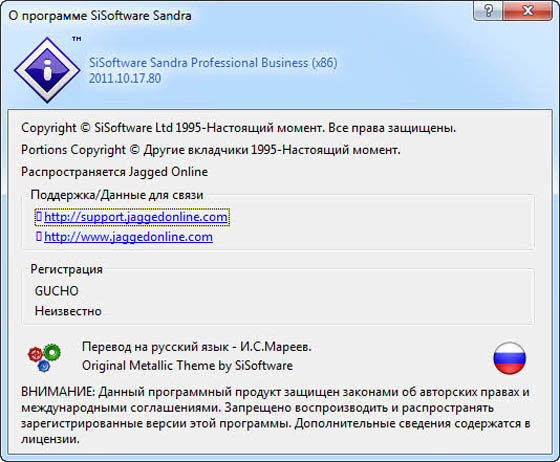The height and width of the screenshot is (462, 560).
Task: Click the window title 'О программе SiSoftware Sandra'
Action: tap(100, 16)
